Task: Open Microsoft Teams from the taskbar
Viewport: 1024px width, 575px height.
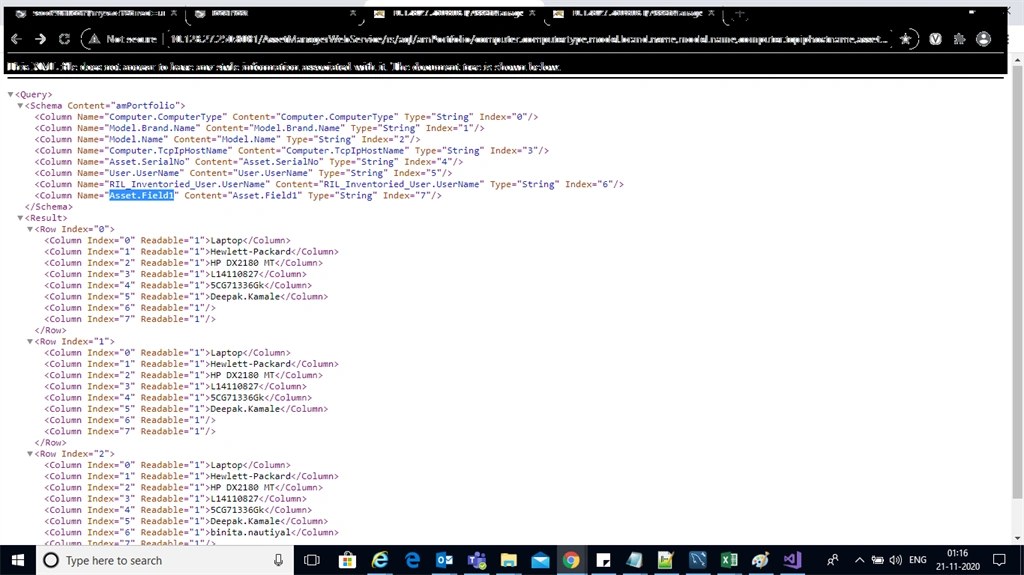Action: click(x=477, y=560)
